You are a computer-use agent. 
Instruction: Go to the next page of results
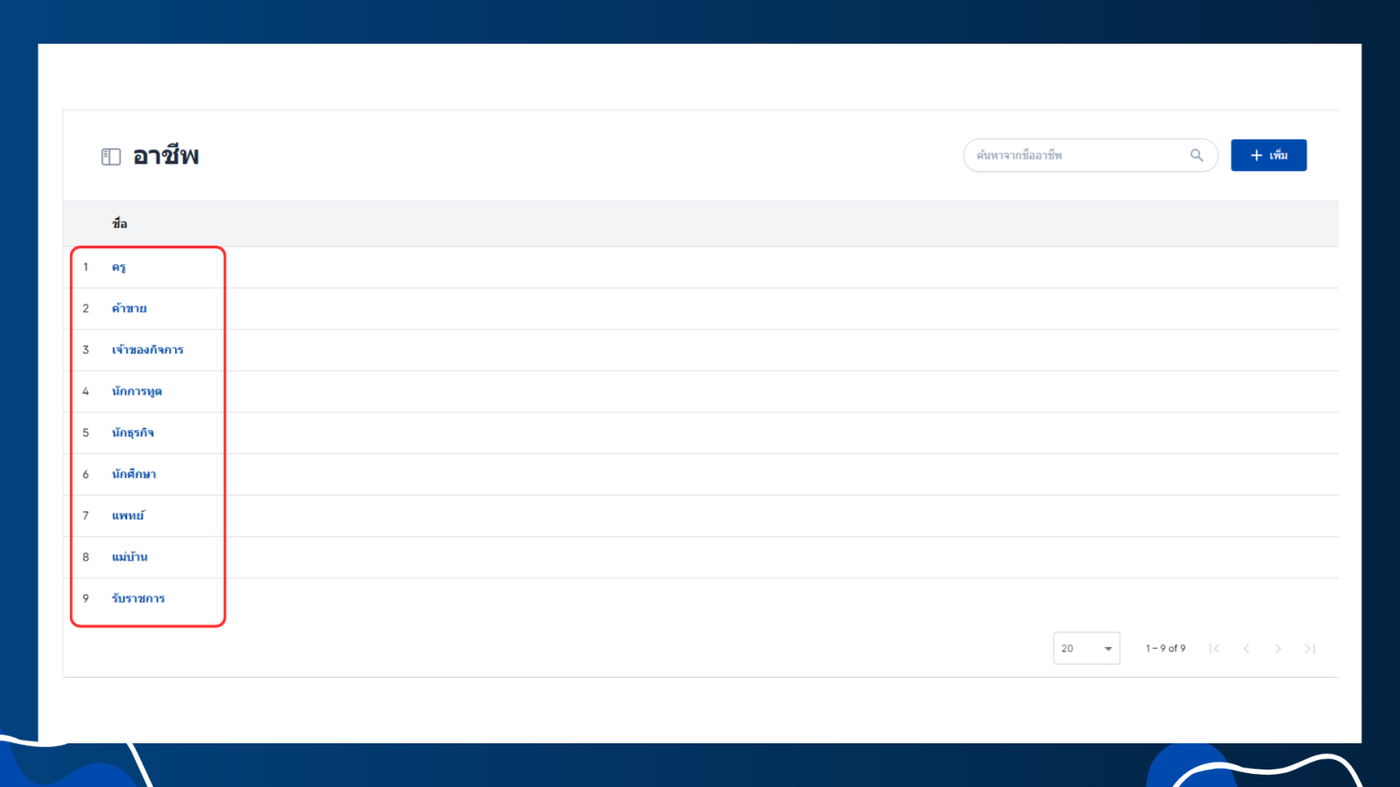click(x=1278, y=649)
